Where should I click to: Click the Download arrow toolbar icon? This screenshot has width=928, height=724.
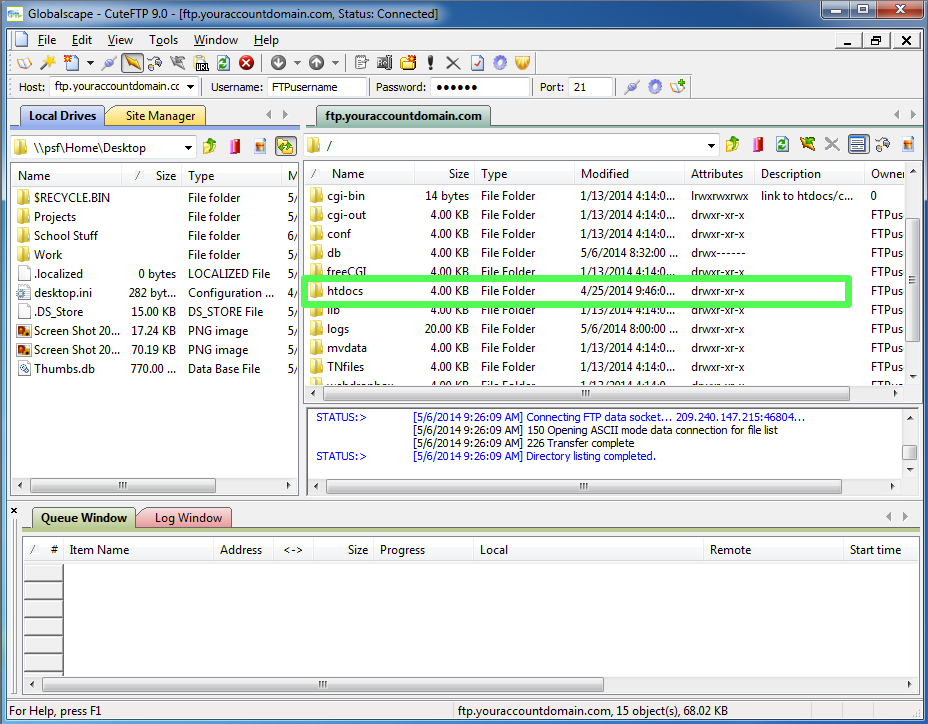tap(278, 63)
